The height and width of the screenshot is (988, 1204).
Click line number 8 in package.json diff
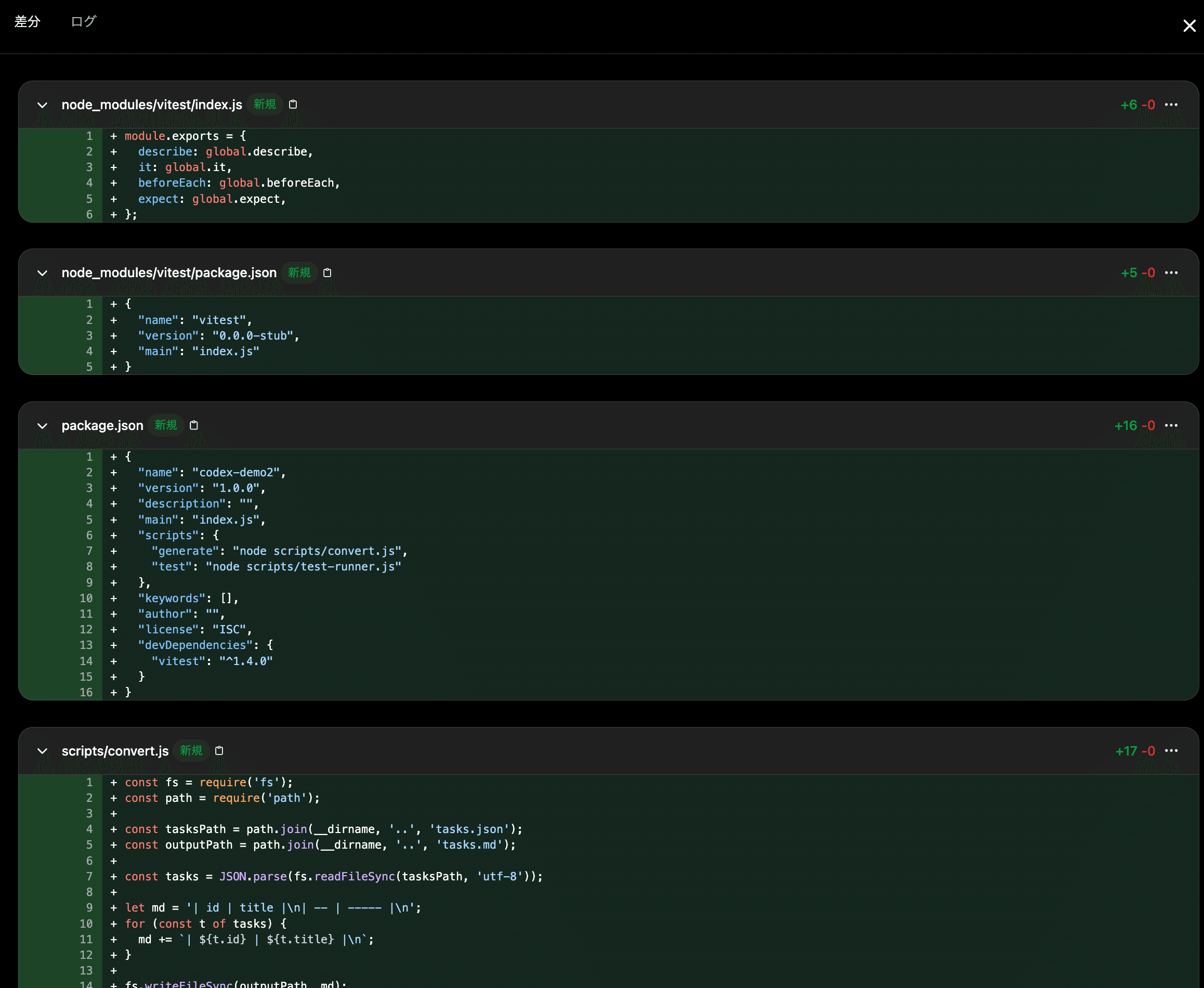(x=89, y=566)
